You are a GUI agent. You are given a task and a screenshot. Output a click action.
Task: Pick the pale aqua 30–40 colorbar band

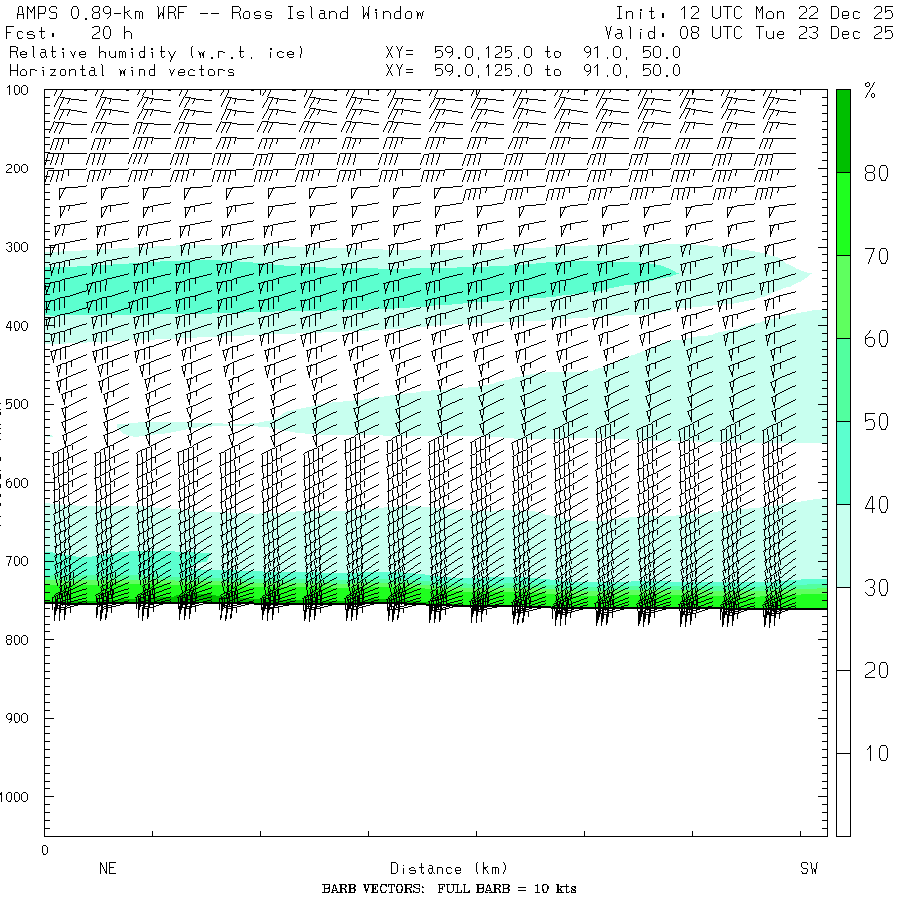pos(843,545)
